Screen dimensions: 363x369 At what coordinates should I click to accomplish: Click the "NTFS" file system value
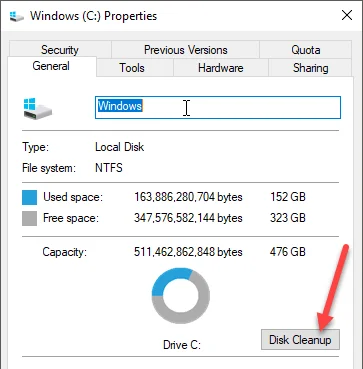(x=109, y=168)
